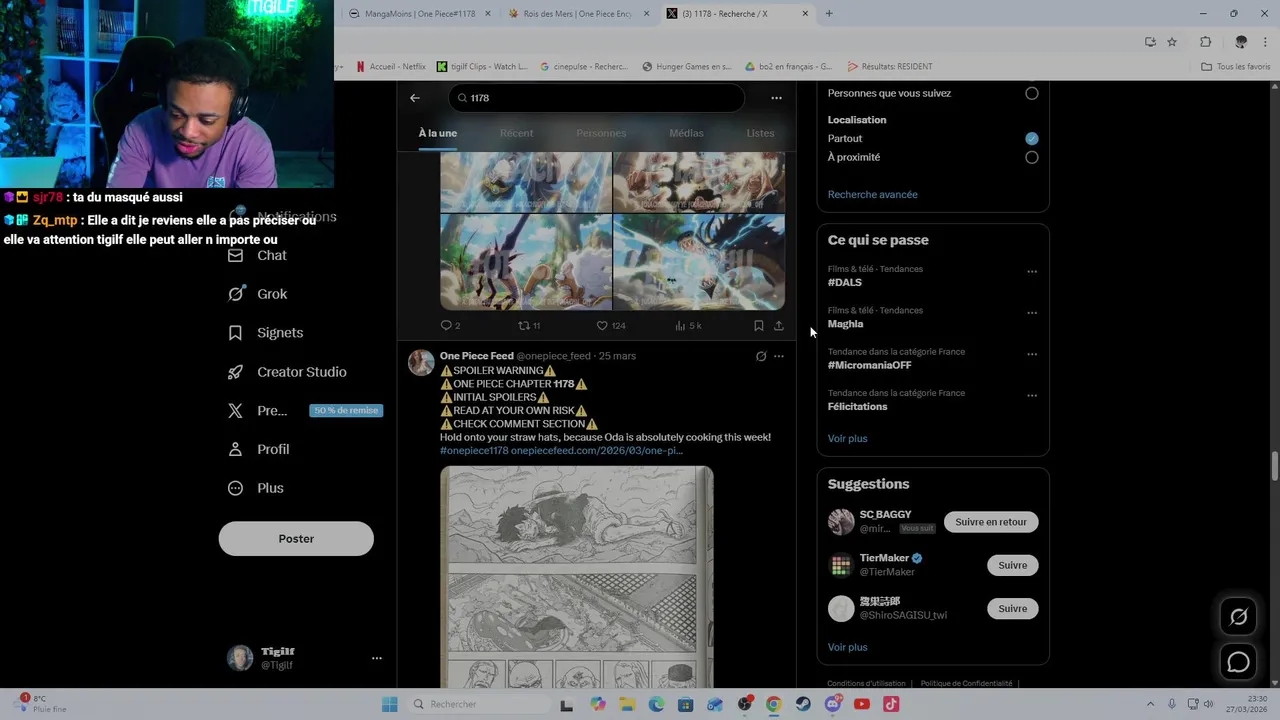Click the Poster button
Image resolution: width=1280 pixels, height=720 pixels.
tap(296, 539)
